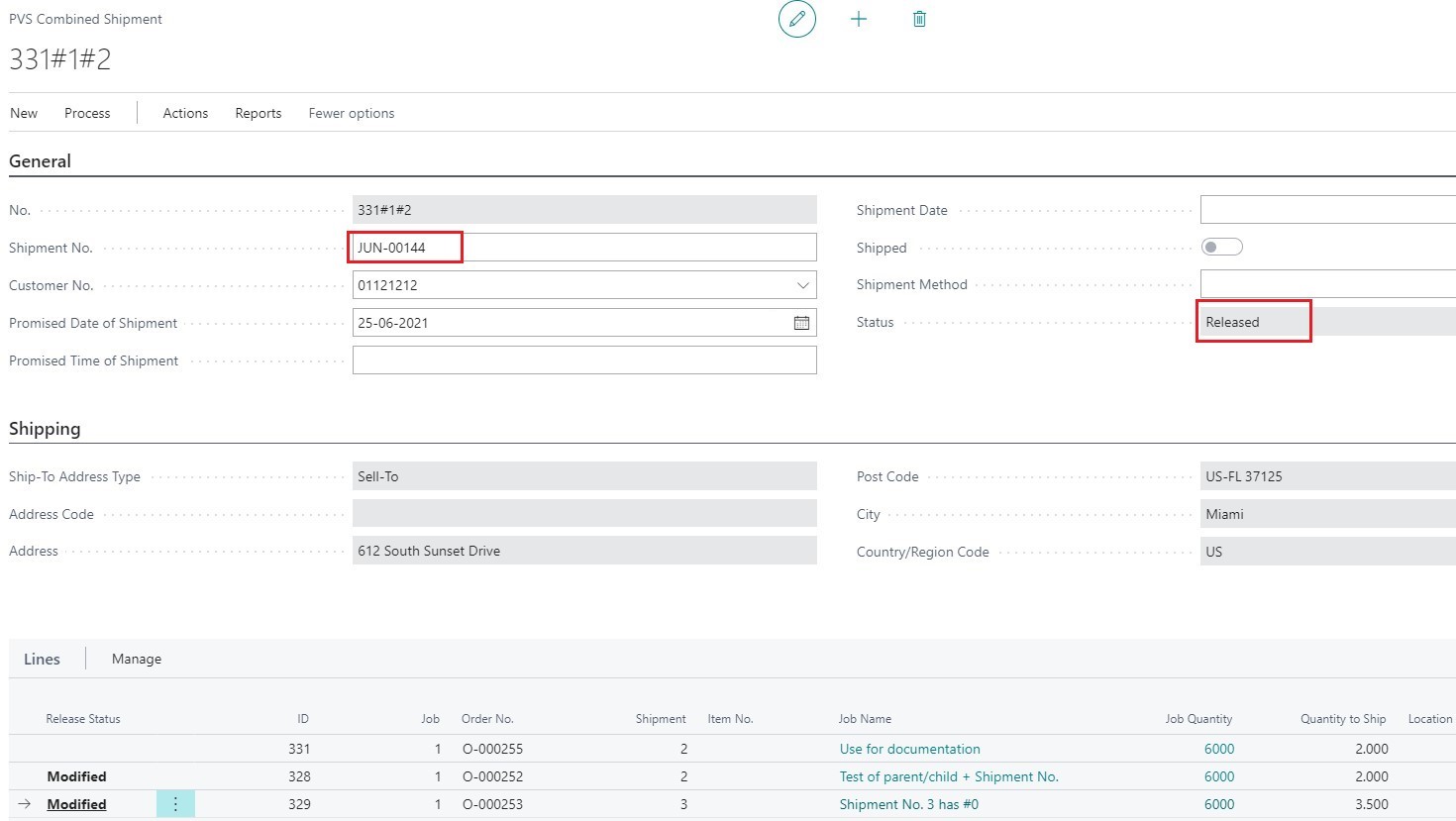Open the Manage menu in Lines

tap(137, 659)
